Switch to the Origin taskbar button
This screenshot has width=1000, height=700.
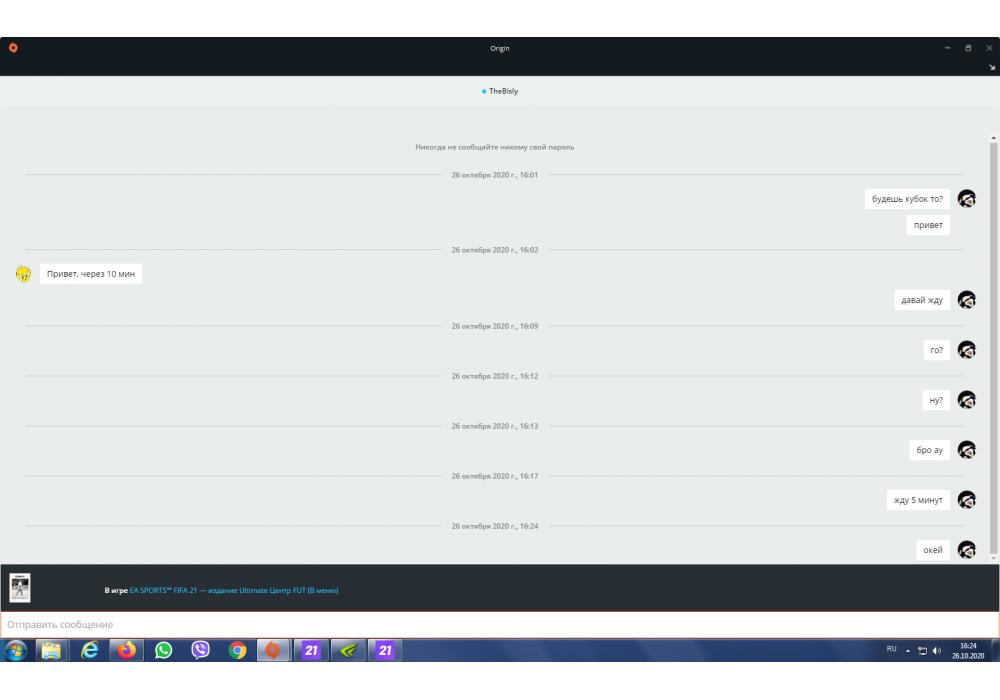(x=273, y=651)
